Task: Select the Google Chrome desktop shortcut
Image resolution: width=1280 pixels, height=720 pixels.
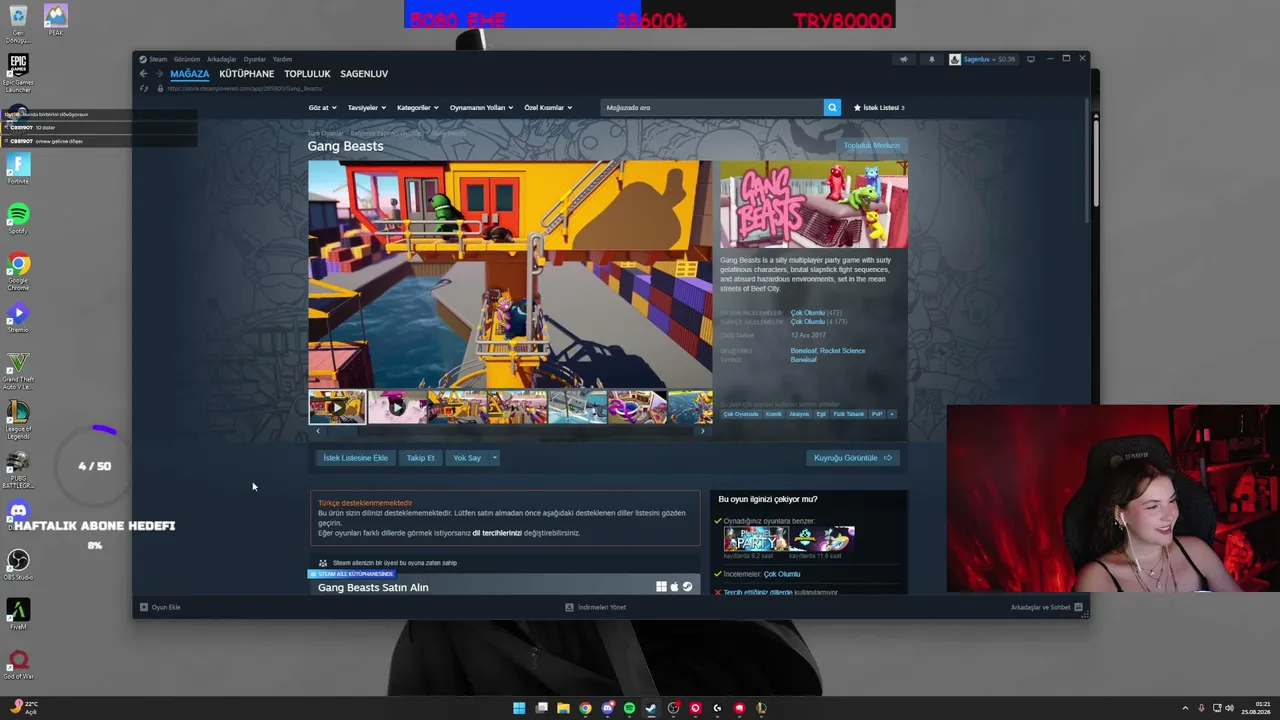Action: pos(18,270)
